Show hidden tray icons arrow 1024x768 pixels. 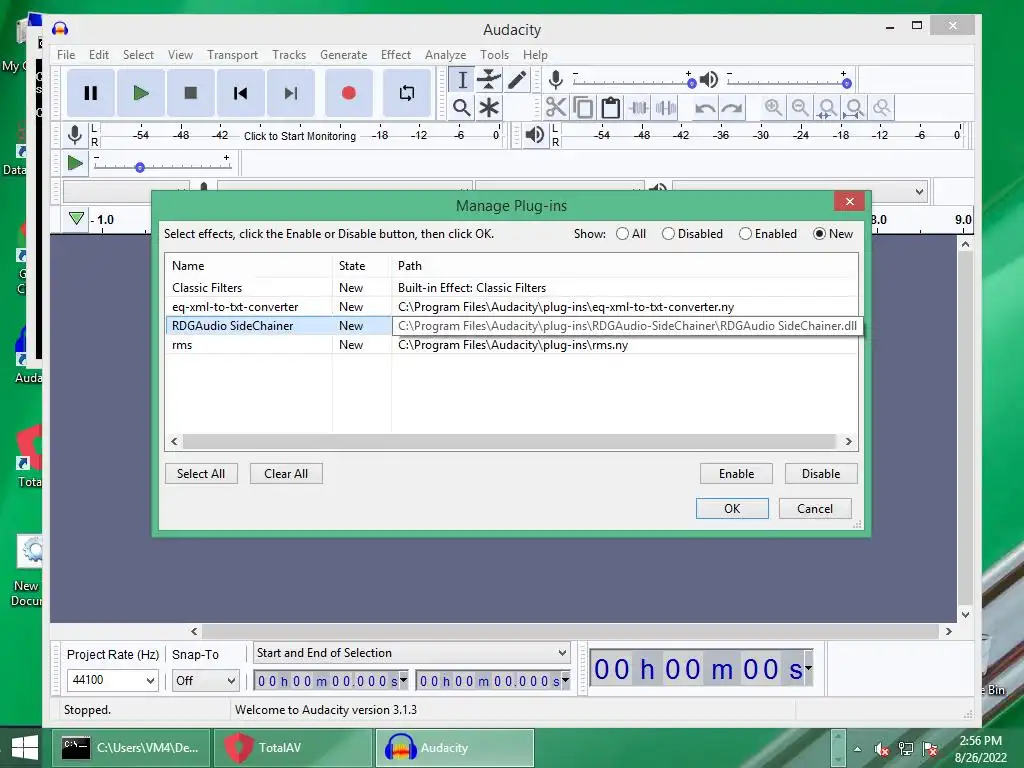[x=857, y=749]
